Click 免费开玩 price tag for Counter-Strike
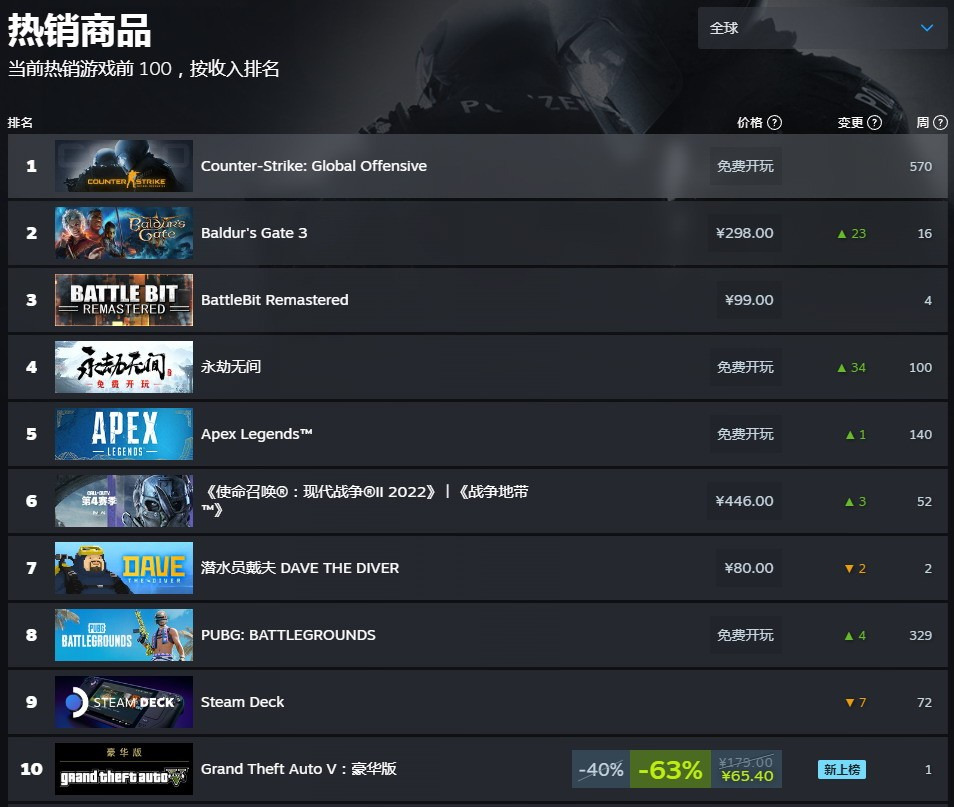The width and height of the screenshot is (954, 807). click(x=745, y=166)
